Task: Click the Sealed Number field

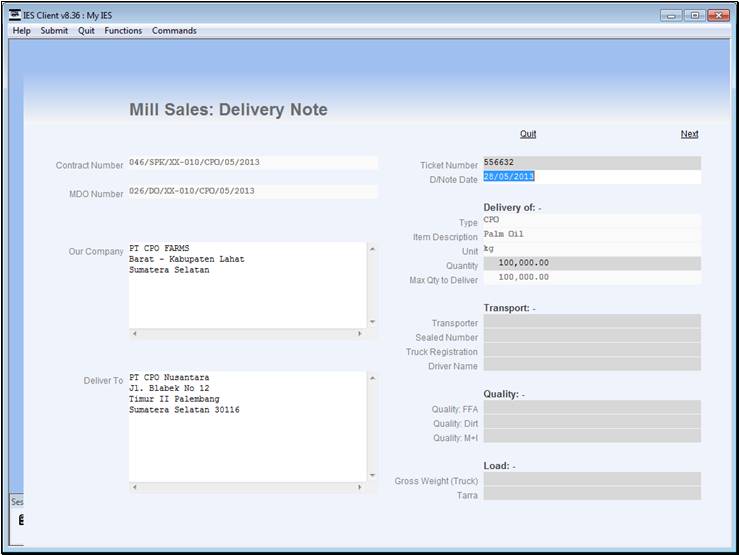Action: tap(592, 335)
